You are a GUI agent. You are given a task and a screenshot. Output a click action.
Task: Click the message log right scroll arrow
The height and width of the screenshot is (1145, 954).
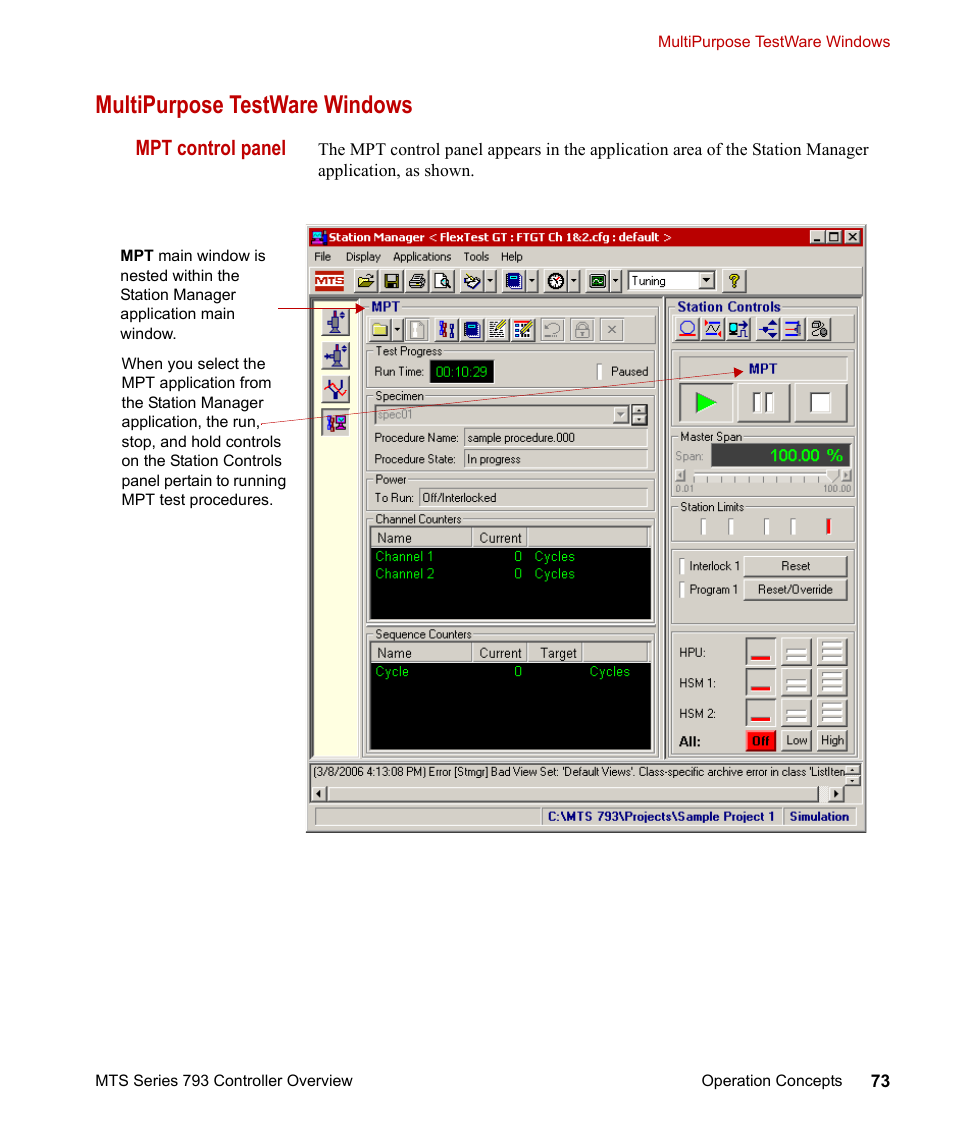[x=836, y=793]
